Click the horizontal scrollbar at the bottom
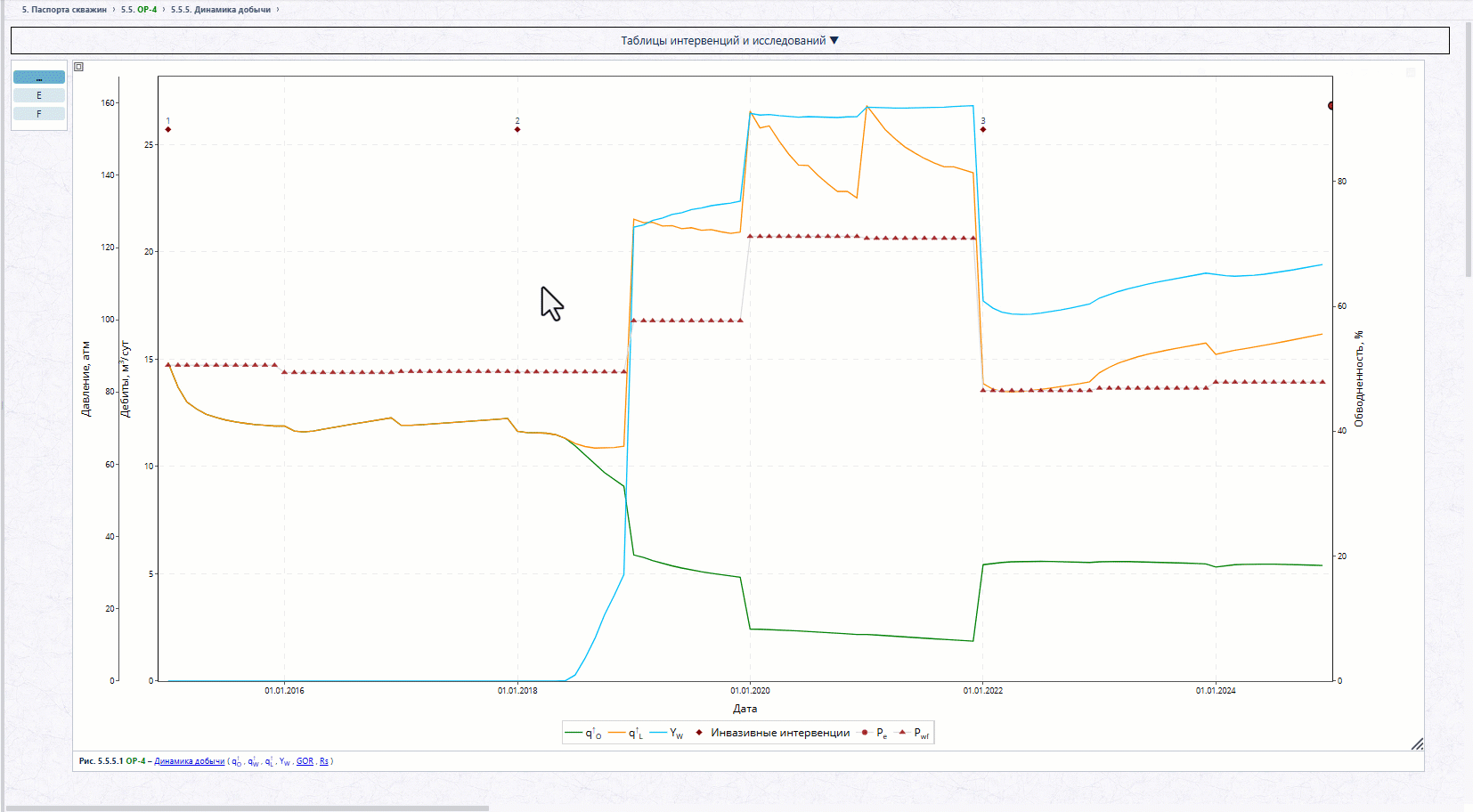This screenshot has width=1473, height=812. pos(248,808)
